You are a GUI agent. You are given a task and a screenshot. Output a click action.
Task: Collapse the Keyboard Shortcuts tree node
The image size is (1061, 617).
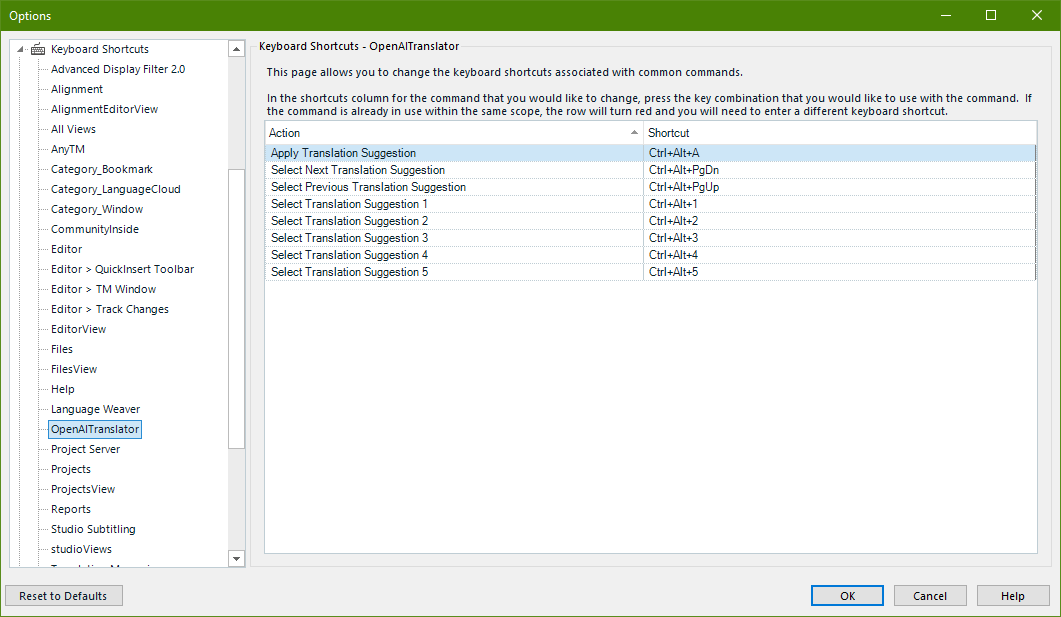coord(20,49)
